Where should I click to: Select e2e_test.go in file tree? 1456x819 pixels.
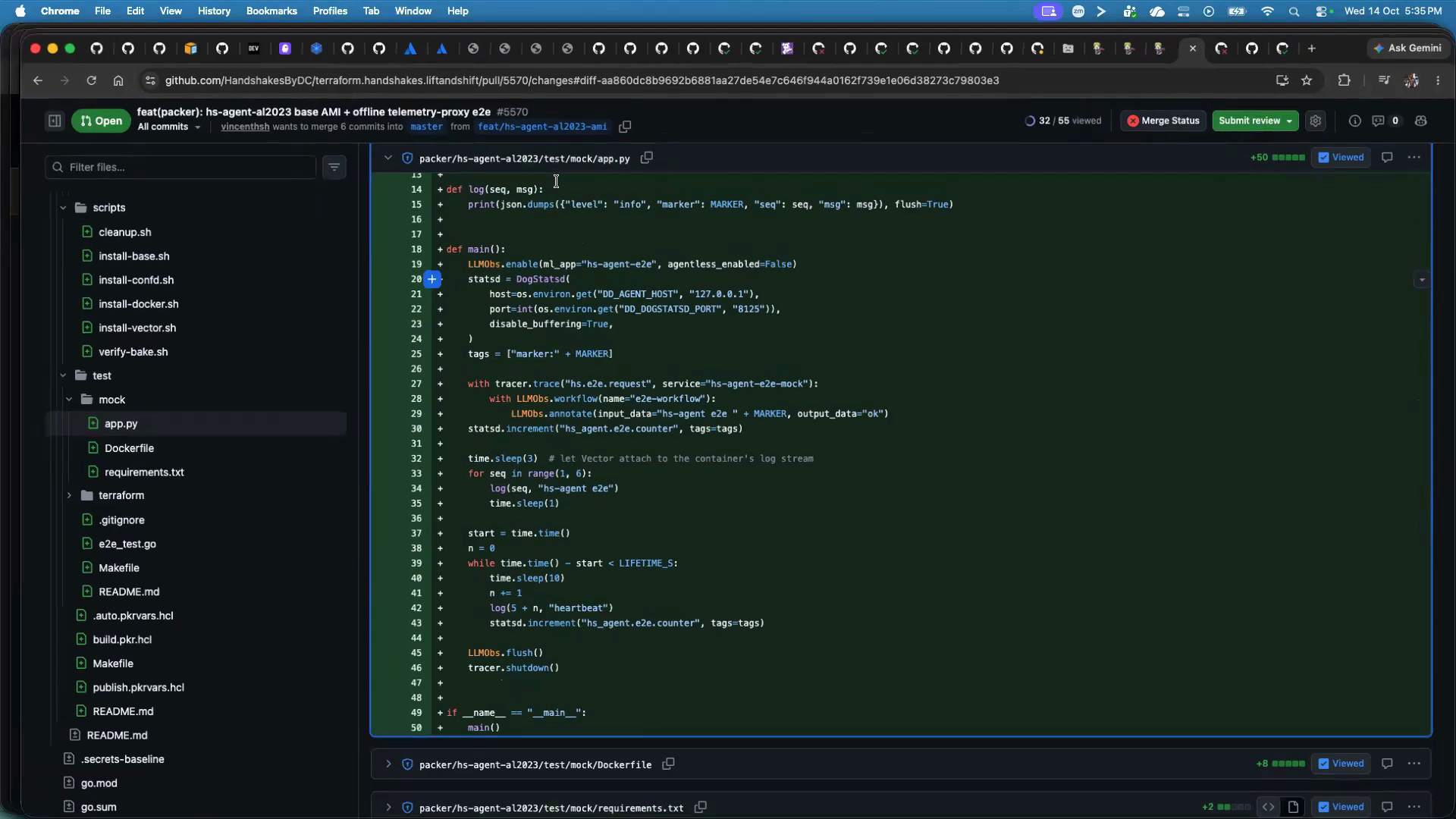click(127, 544)
